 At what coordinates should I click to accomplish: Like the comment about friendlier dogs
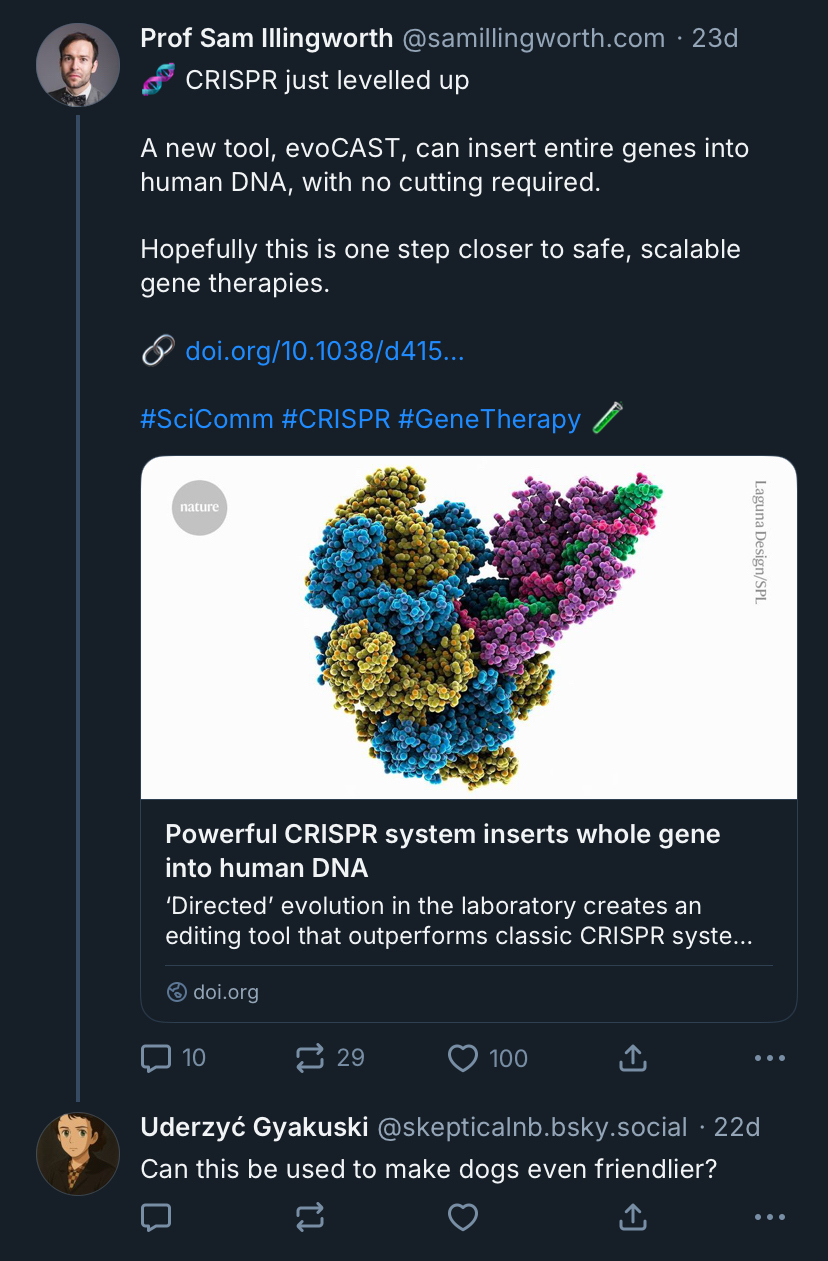tap(463, 1216)
